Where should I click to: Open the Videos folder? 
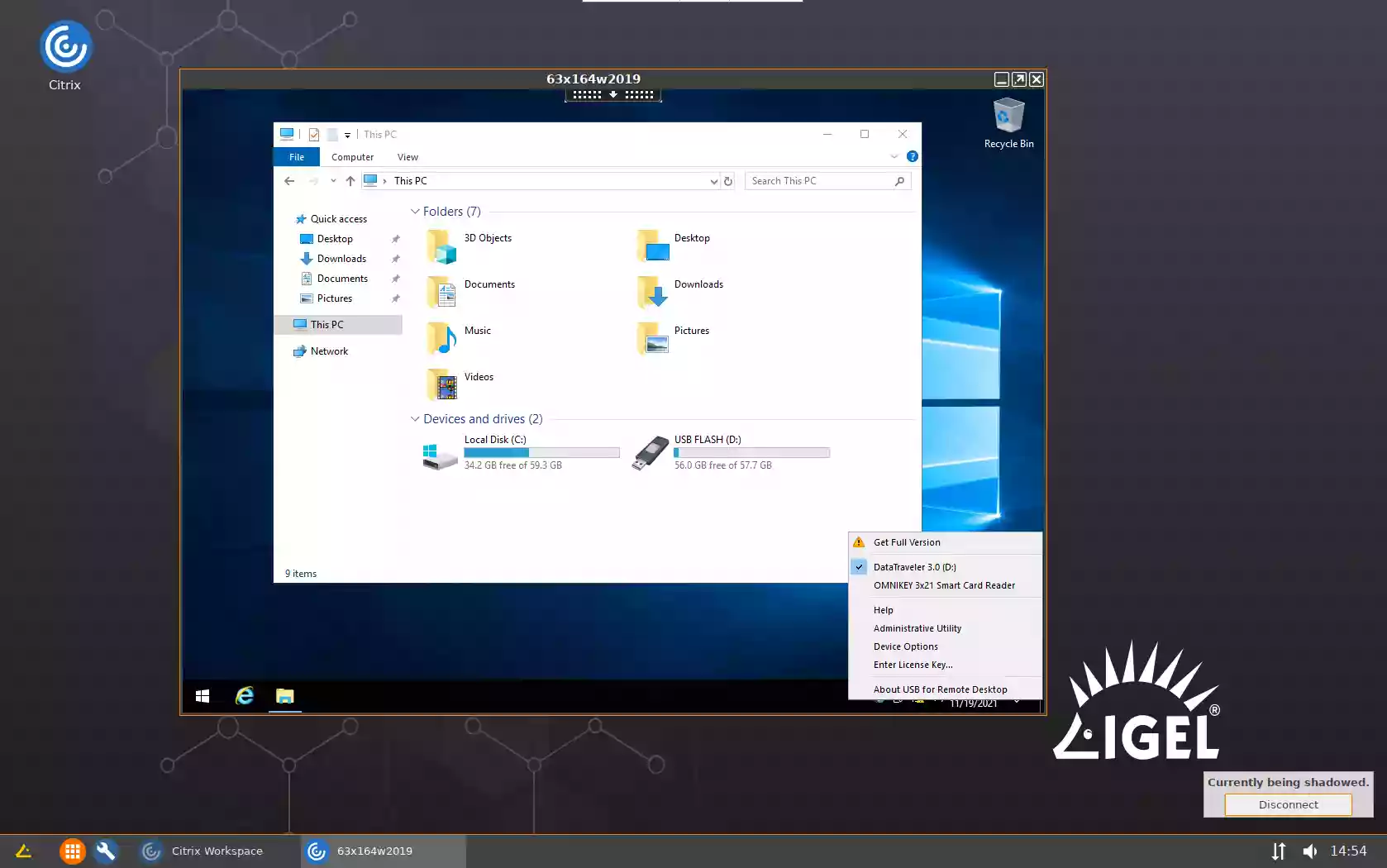460,386
